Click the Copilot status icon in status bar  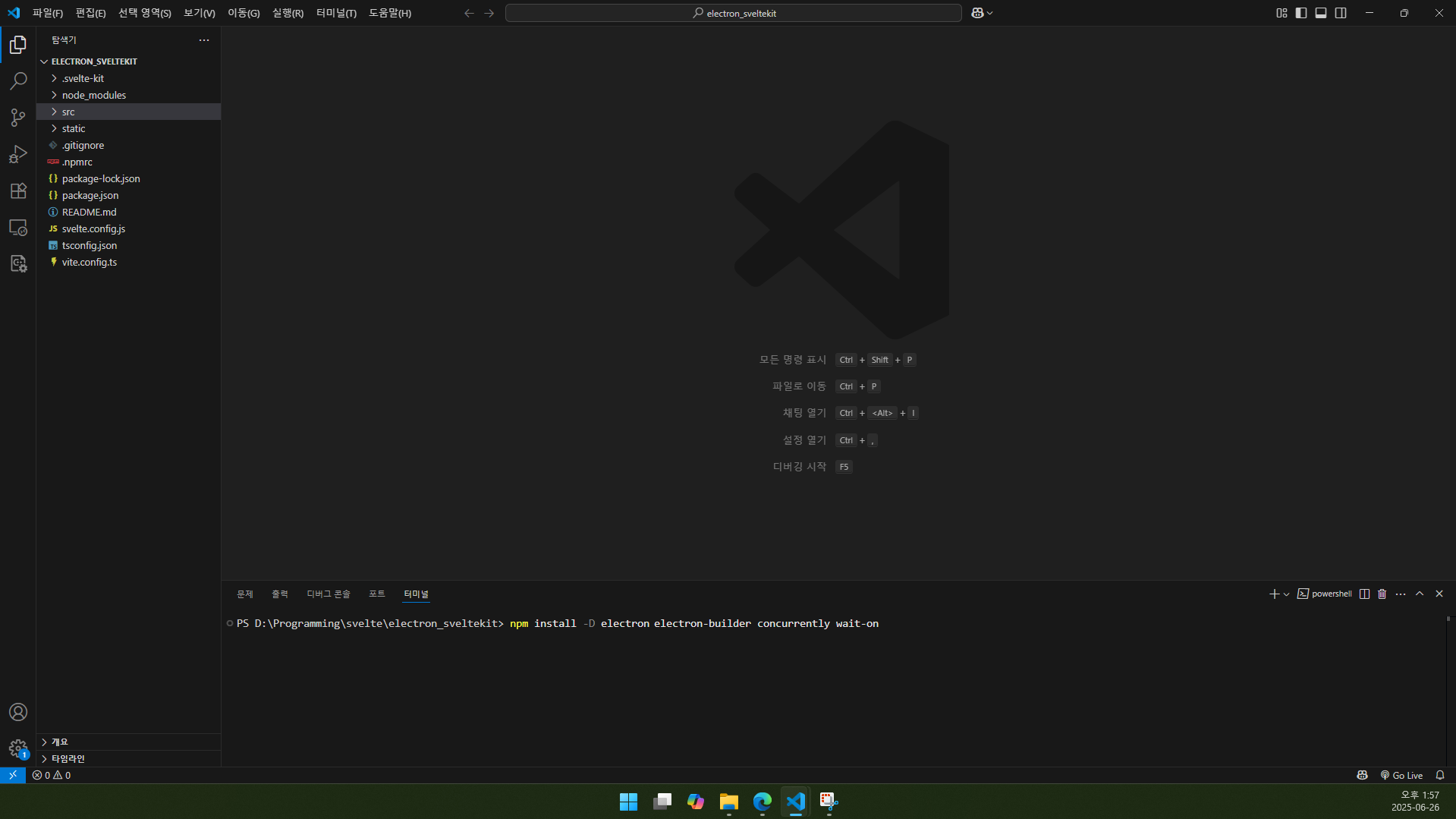1362,775
